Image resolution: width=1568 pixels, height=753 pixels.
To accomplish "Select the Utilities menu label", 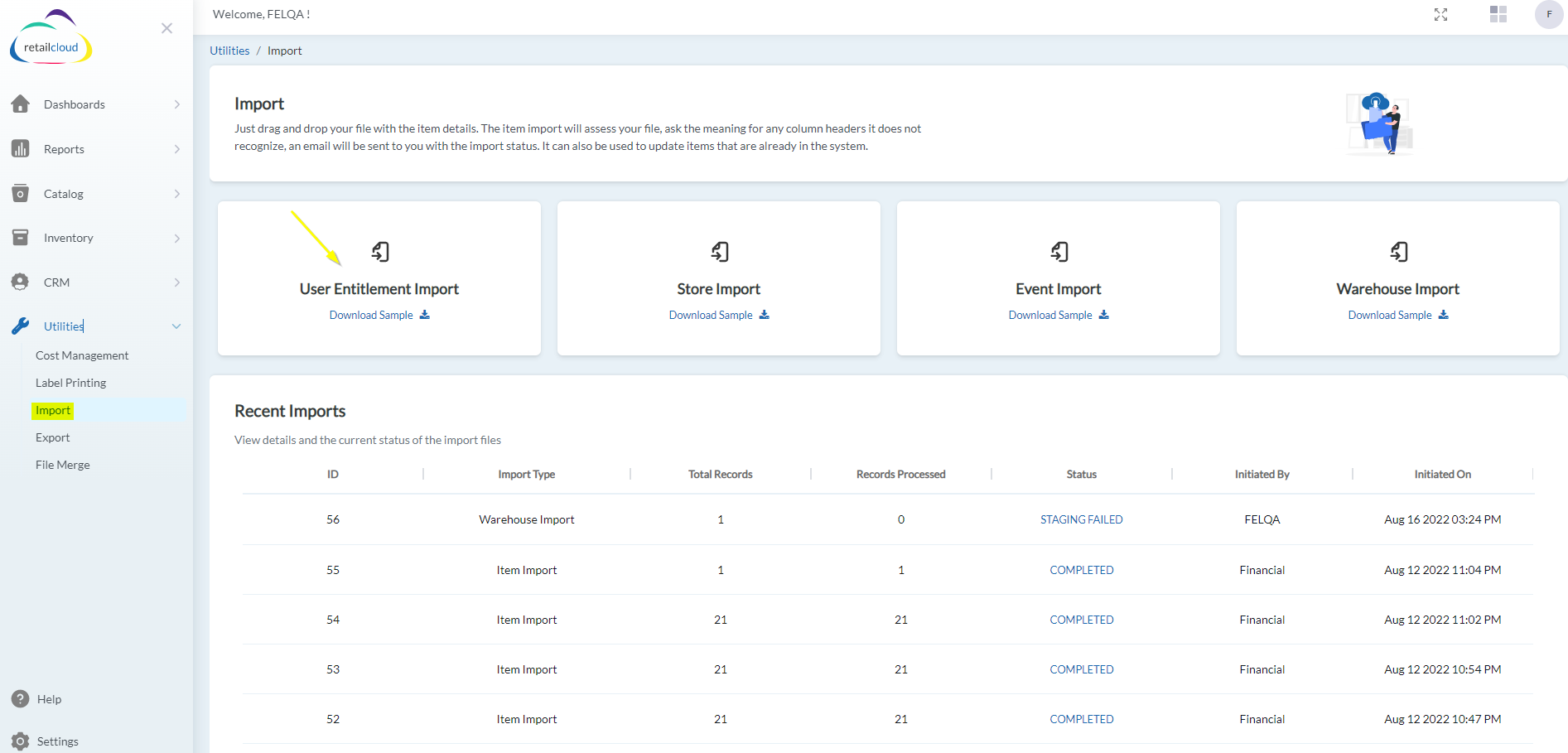I will tap(64, 326).
